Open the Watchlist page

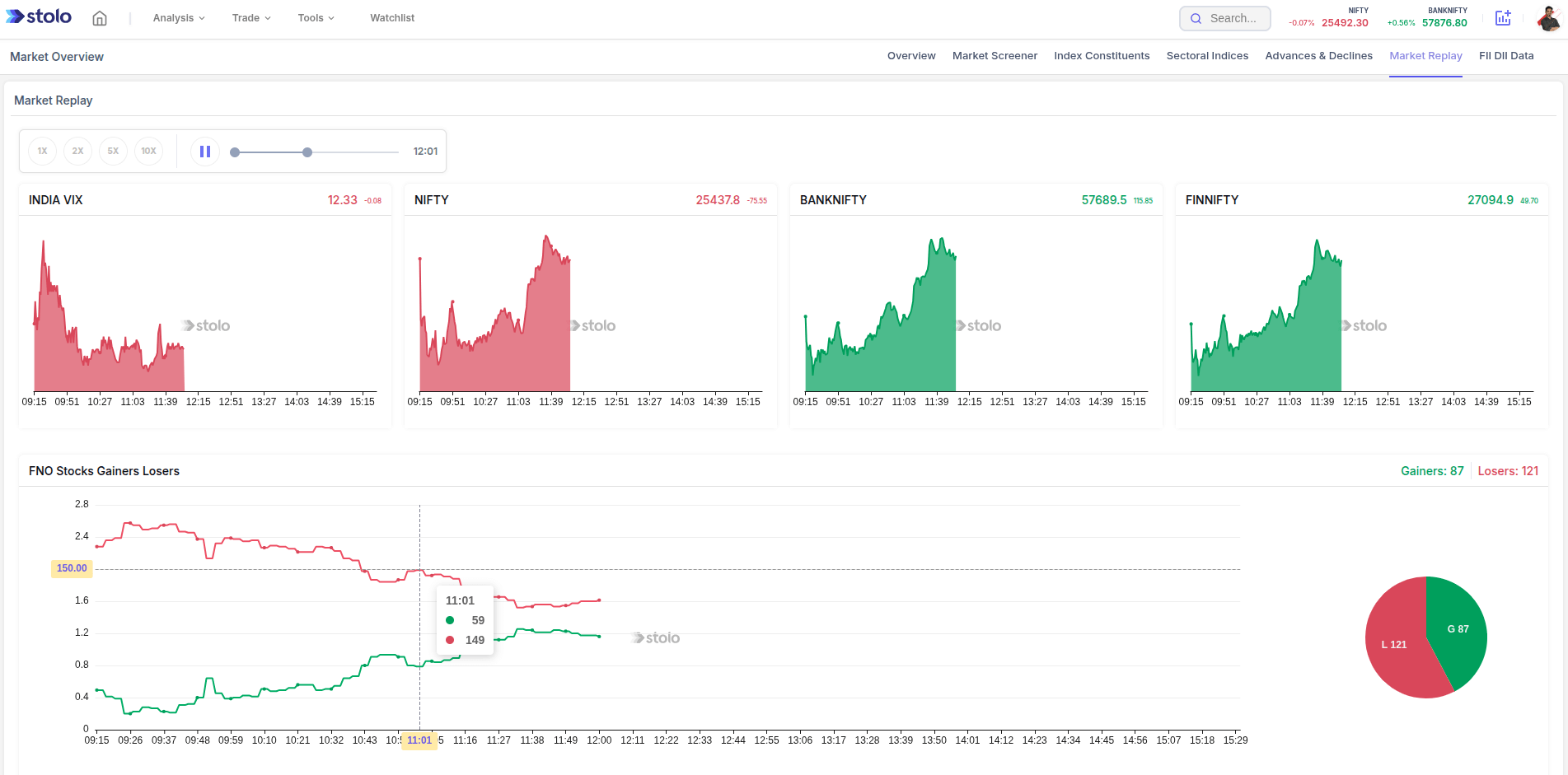[392, 17]
